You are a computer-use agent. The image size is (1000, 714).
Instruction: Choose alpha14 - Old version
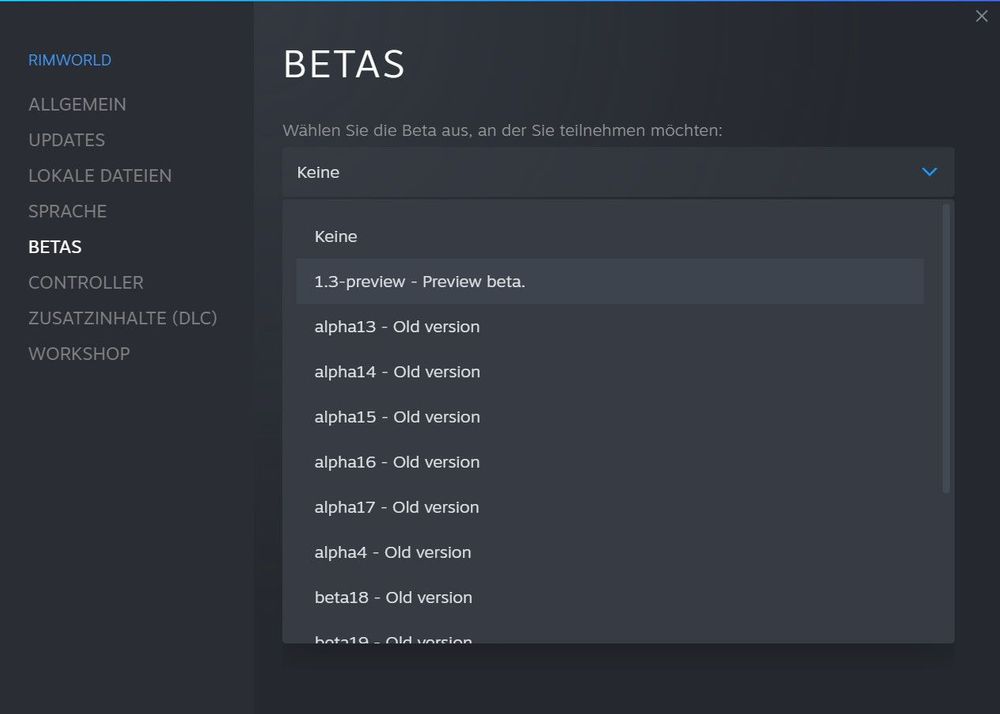610,372
